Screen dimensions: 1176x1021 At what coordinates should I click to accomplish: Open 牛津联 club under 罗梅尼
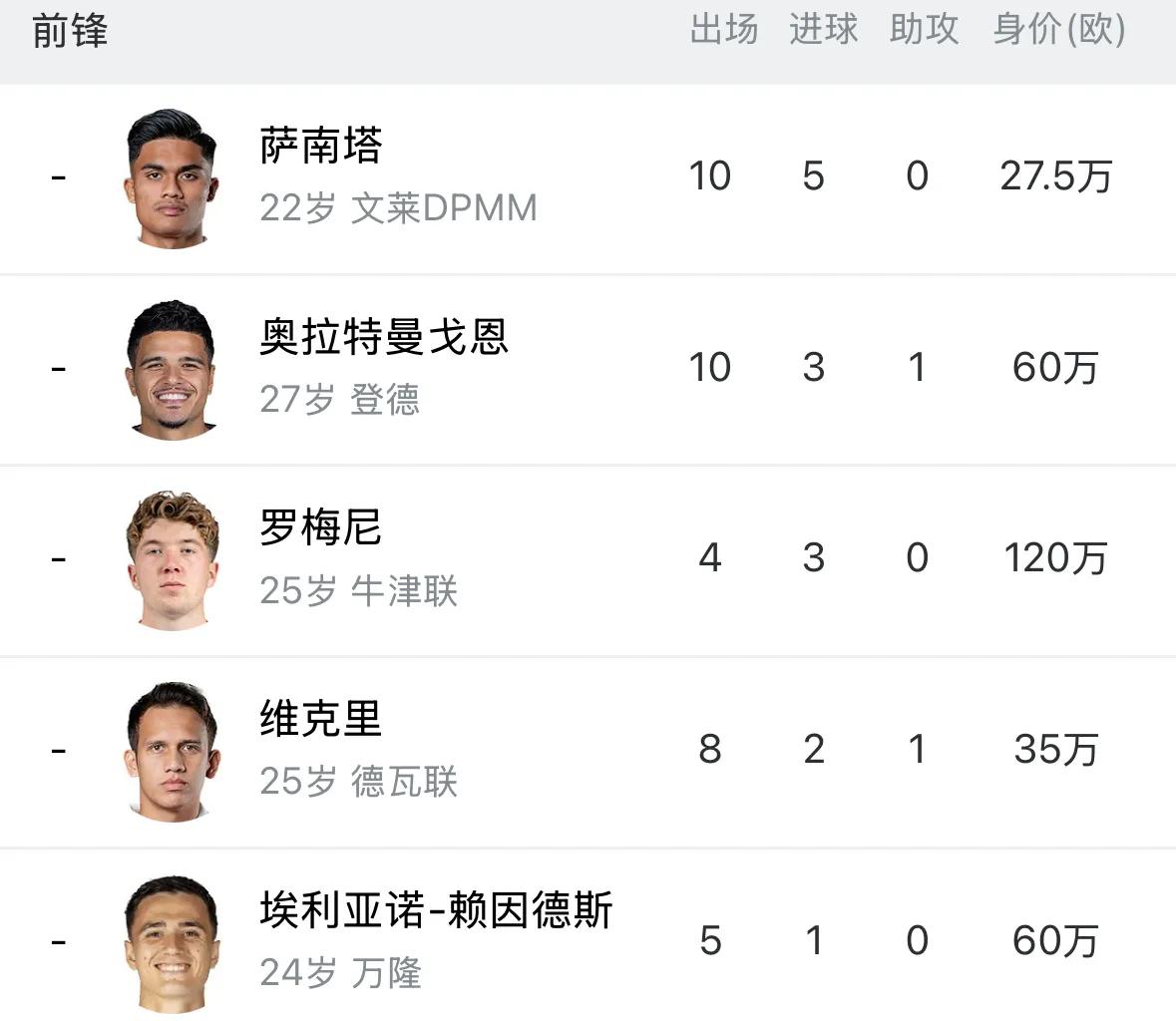coord(404,591)
